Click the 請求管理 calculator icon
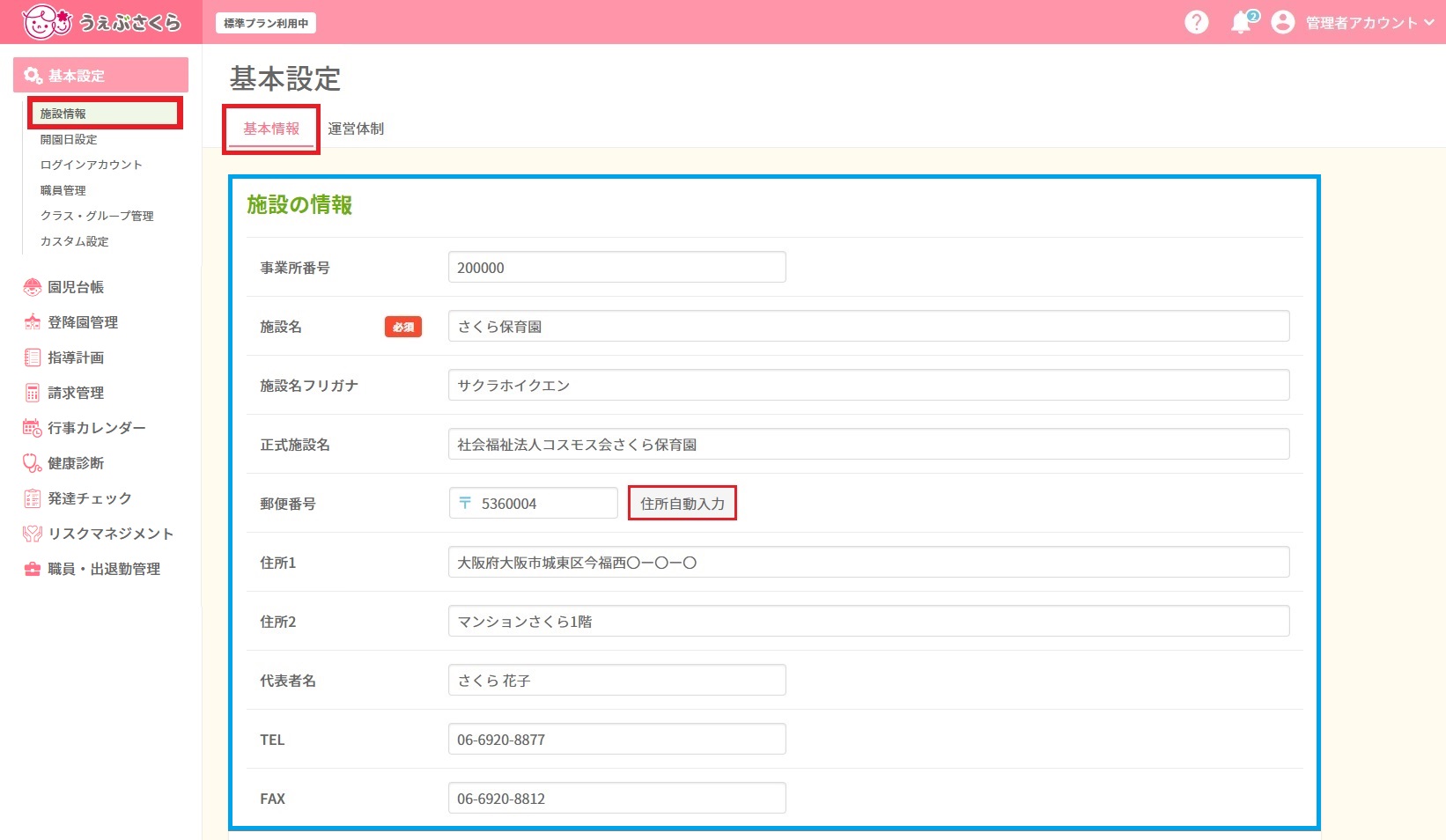This screenshot has width=1446, height=840. [x=33, y=393]
